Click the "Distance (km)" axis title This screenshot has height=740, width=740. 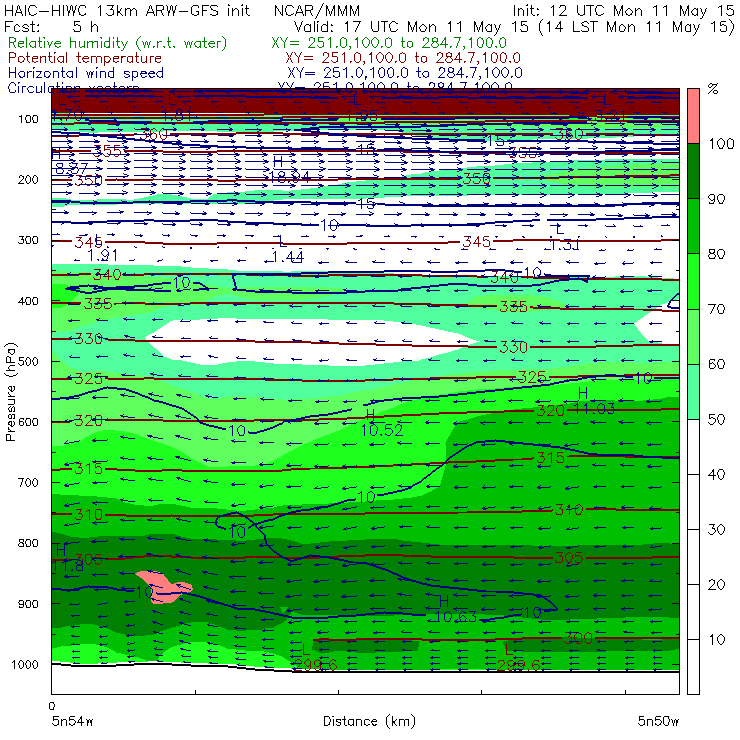click(x=369, y=721)
